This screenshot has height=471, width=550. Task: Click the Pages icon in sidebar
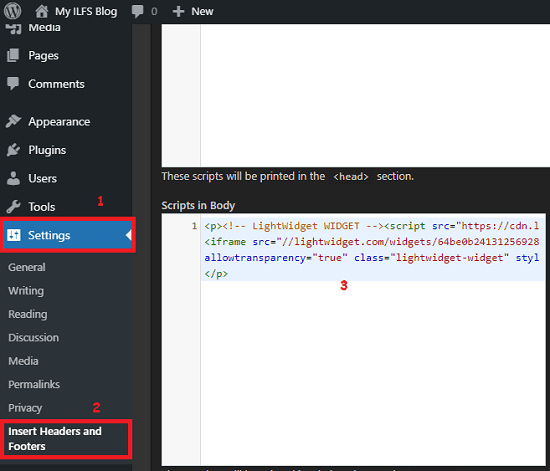(13, 55)
